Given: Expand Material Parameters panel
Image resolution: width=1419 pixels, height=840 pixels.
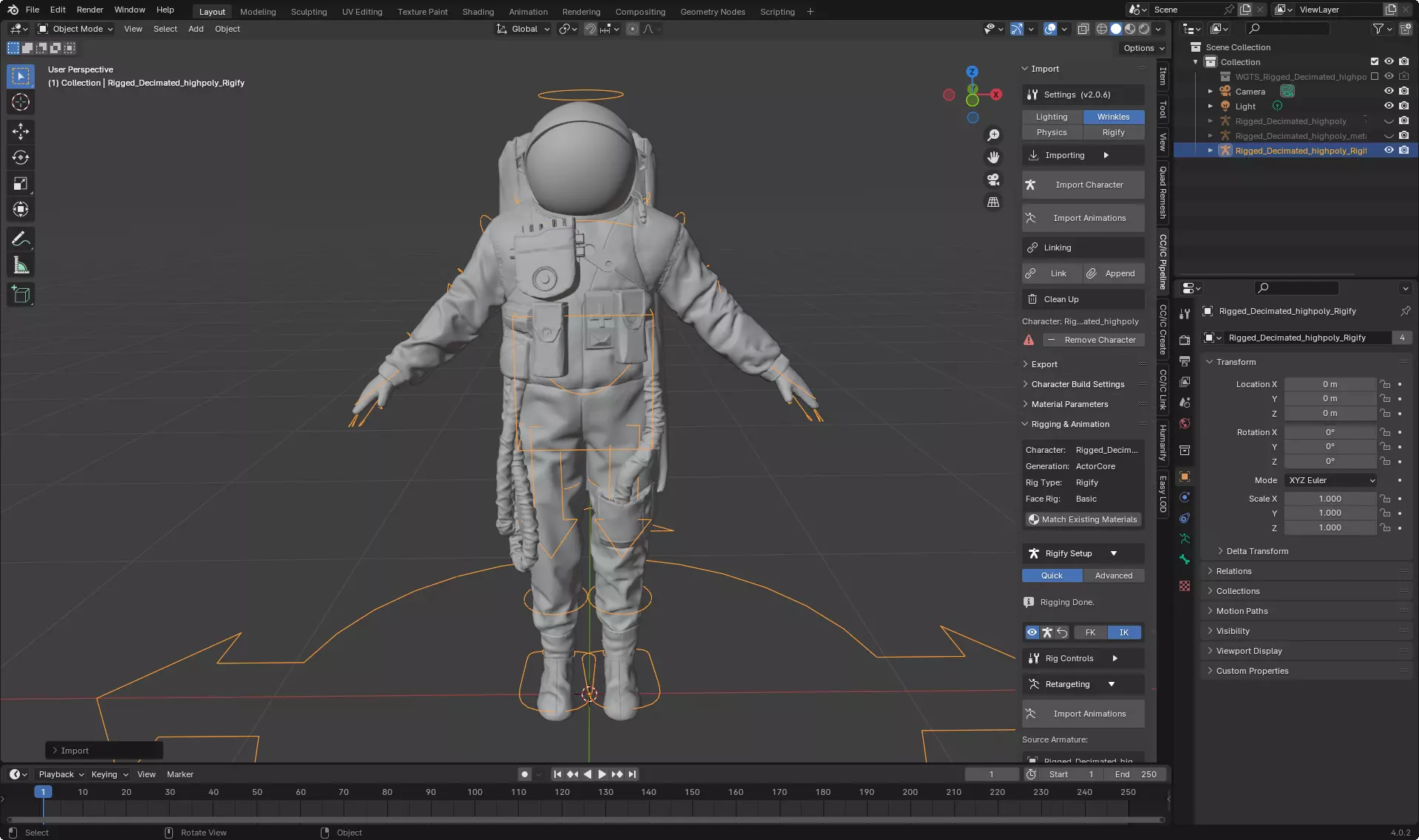Looking at the screenshot, I should click(x=1069, y=404).
